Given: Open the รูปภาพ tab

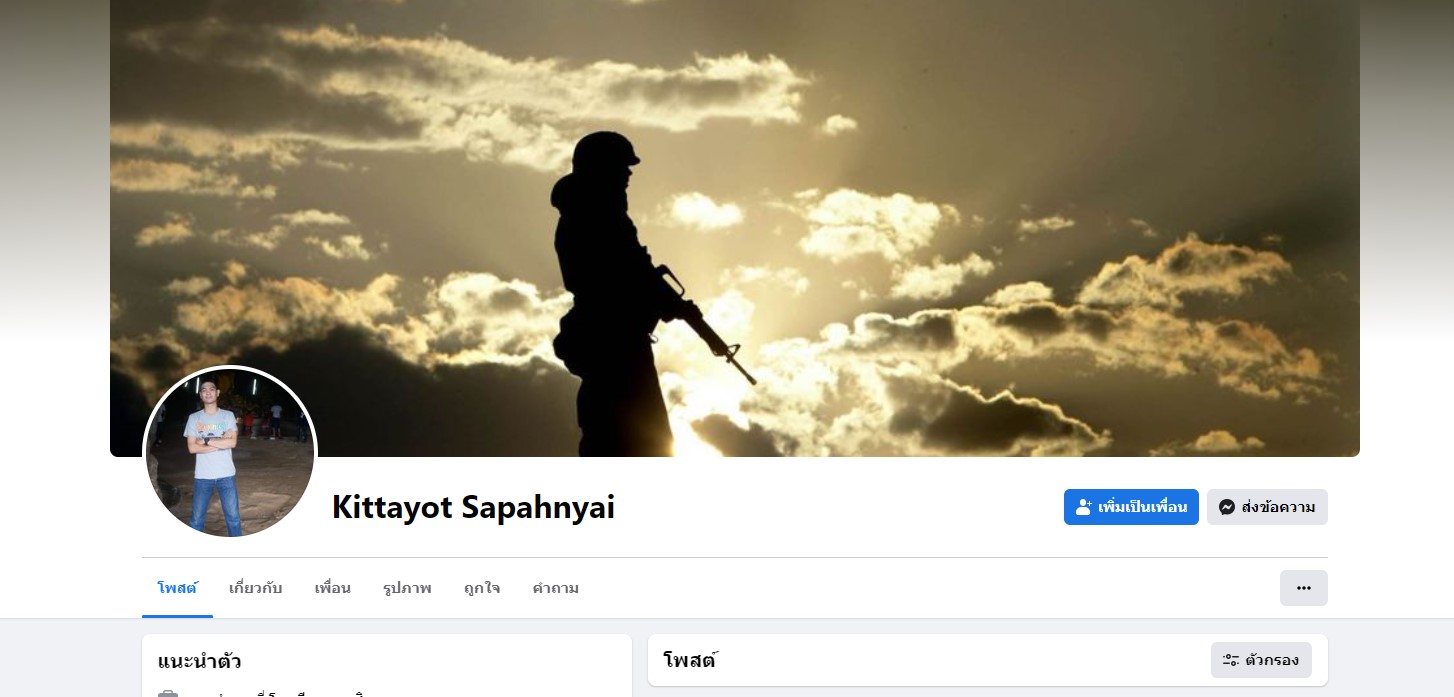Looking at the screenshot, I should [407, 588].
